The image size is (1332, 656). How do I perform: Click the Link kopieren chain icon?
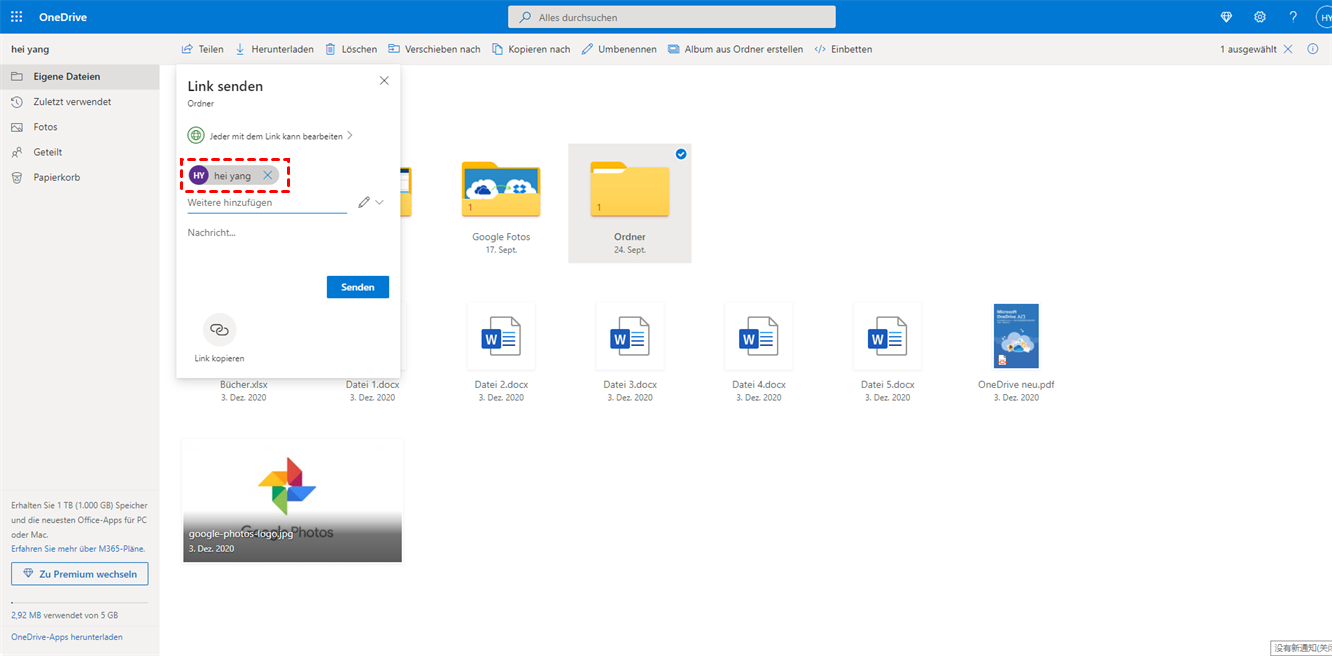[220, 330]
